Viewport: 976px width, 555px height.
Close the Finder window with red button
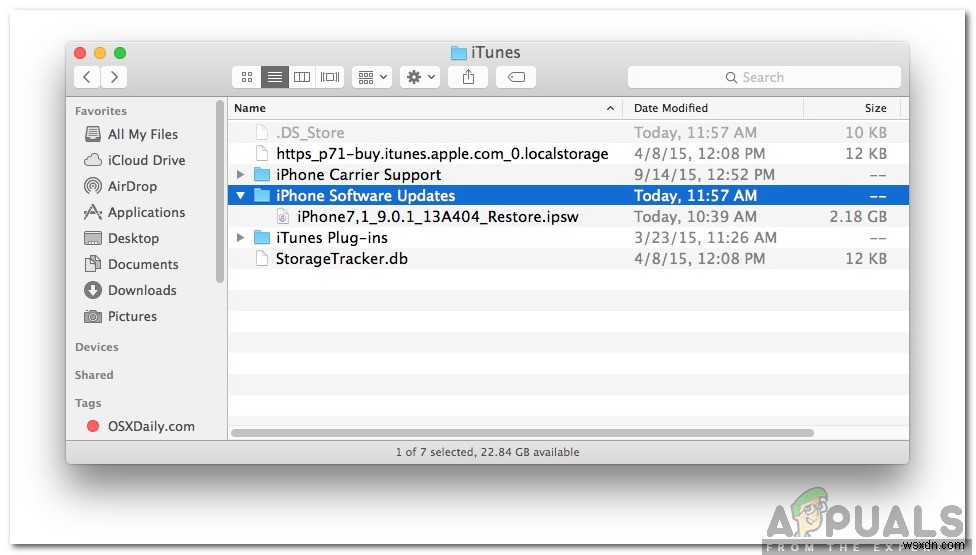click(80, 53)
